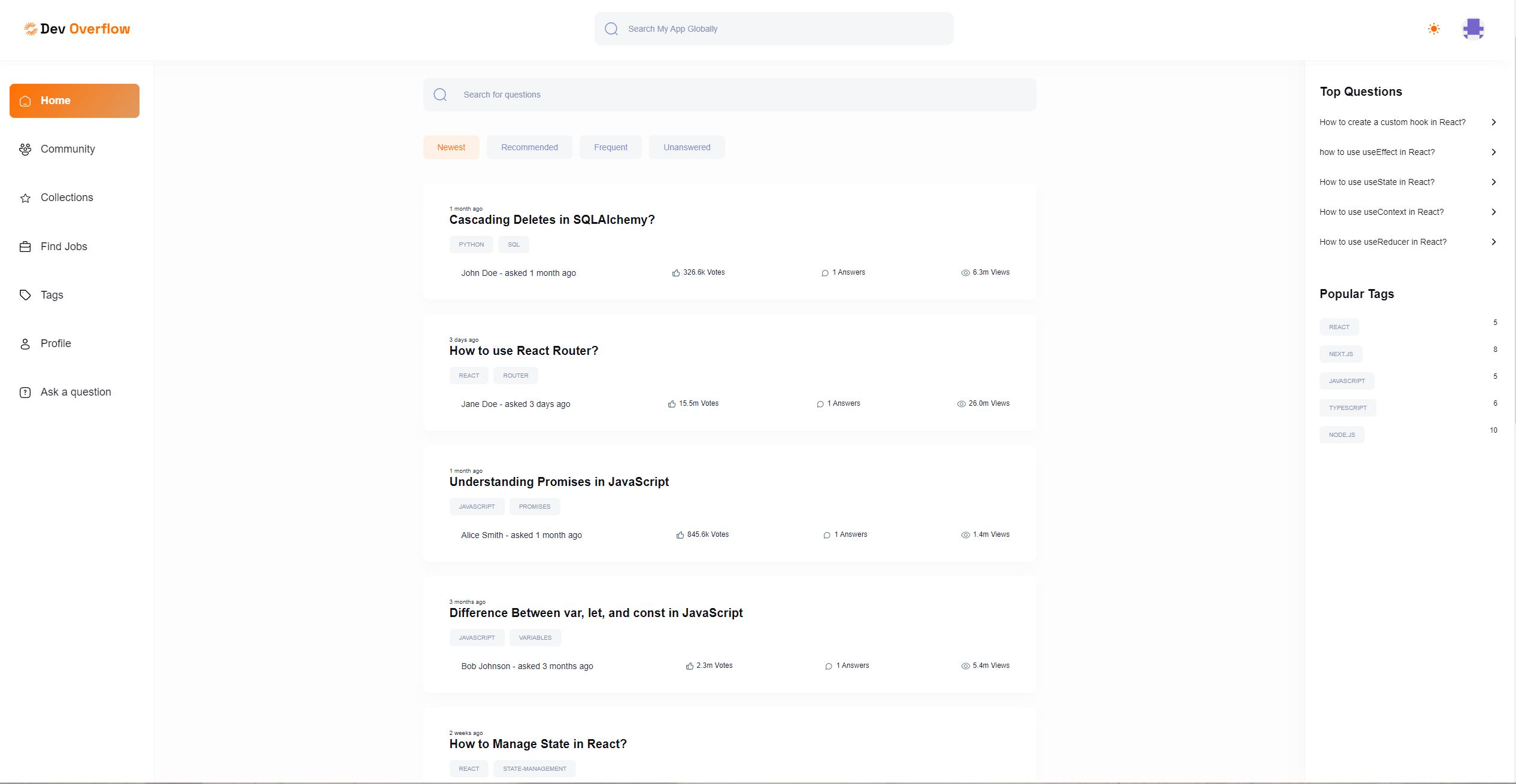1516x784 pixels.
Task: Toggle the sun theme switcher
Action: coord(1433,29)
